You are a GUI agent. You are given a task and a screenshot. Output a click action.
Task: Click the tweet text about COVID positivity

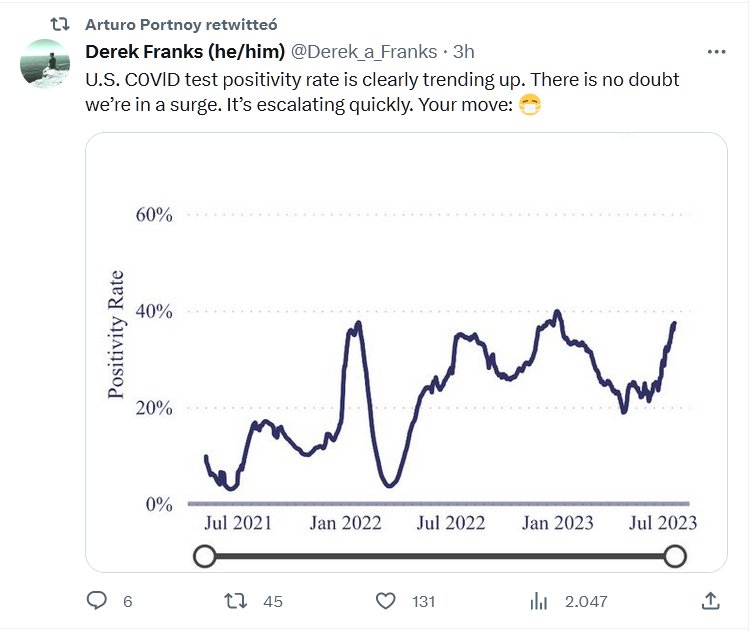(380, 91)
